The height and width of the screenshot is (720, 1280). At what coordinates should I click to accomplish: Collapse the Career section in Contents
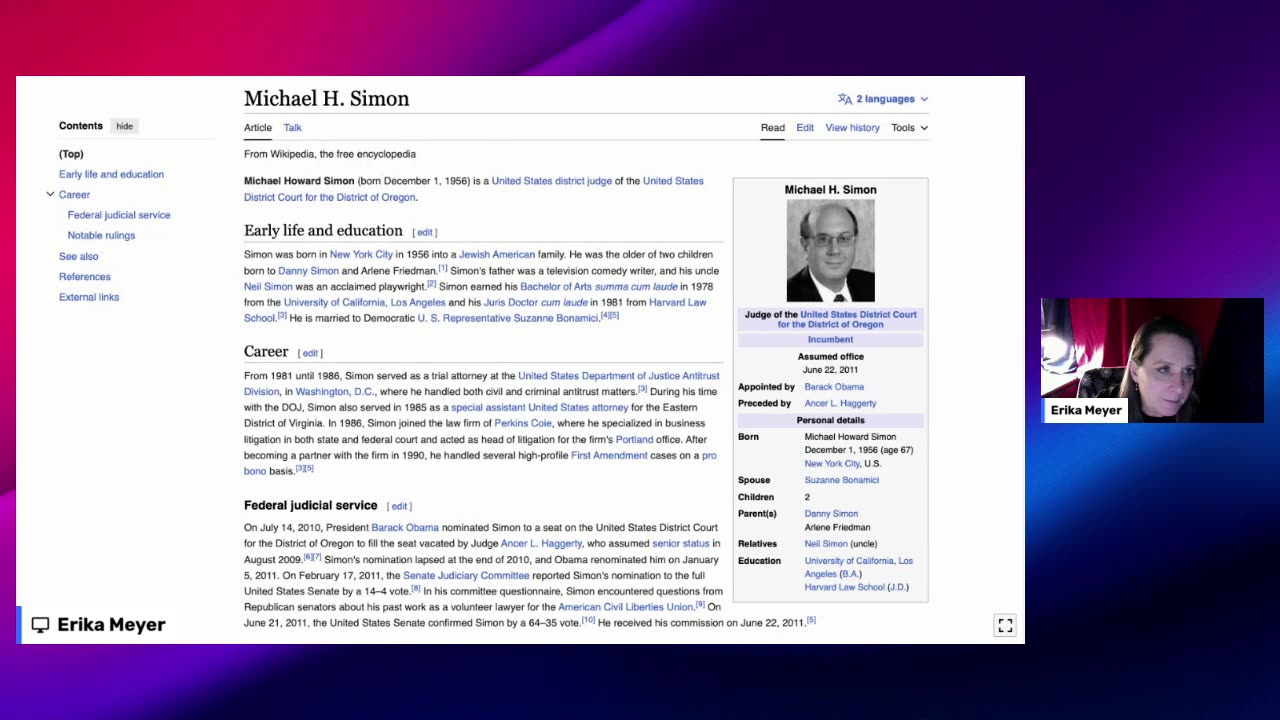tap(50, 194)
